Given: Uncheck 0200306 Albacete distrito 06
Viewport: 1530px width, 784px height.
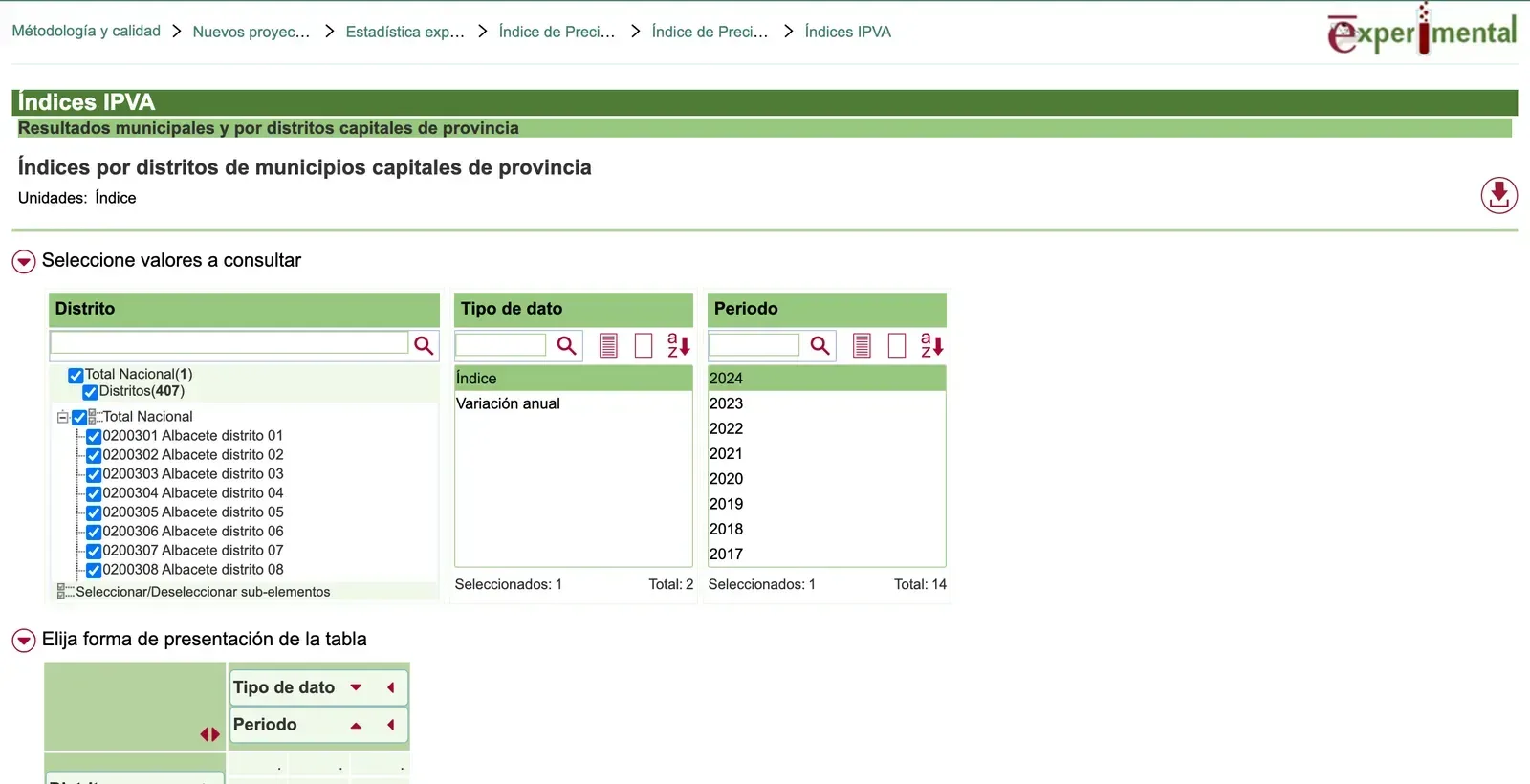Looking at the screenshot, I should [94, 533].
